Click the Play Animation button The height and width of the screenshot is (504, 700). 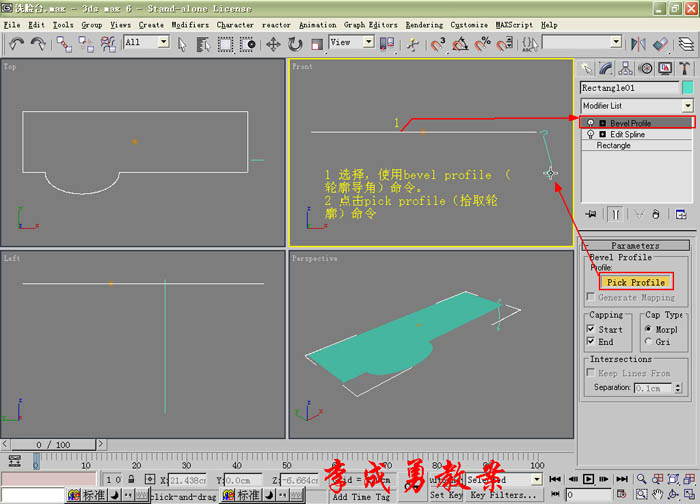(x=588, y=479)
